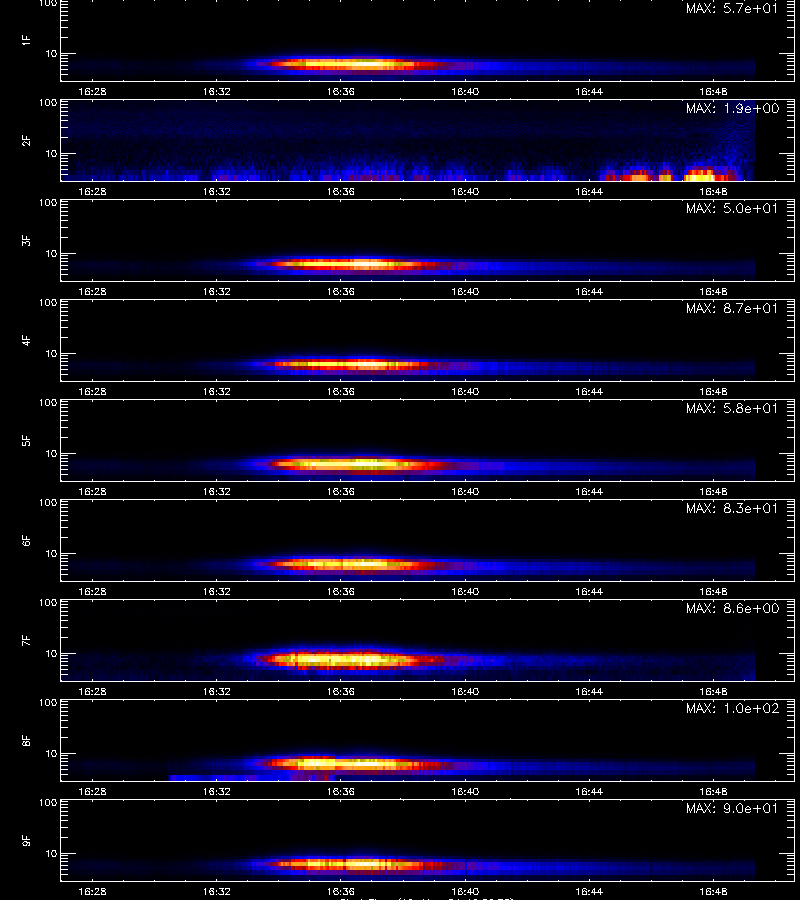Image resolution: width=800 pixels, height=900 pixels.
Task: Select the MAX: 1.0e+02 label
Action: pyautogui.click(x=732, y=708)
